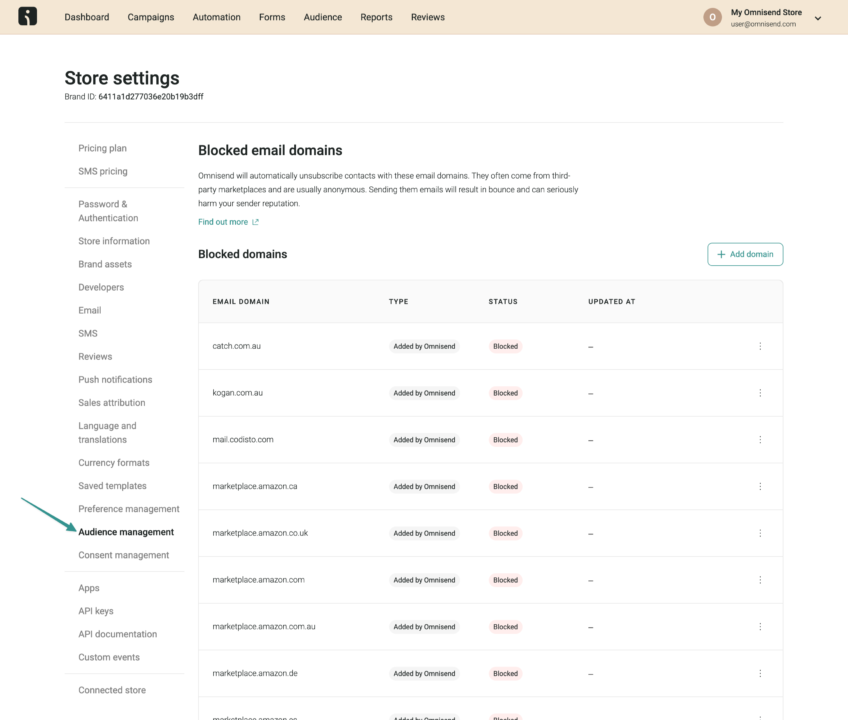The image size is (848, 720).
Task: Open the Dashboard menu
Action: [x=87, y=17]
